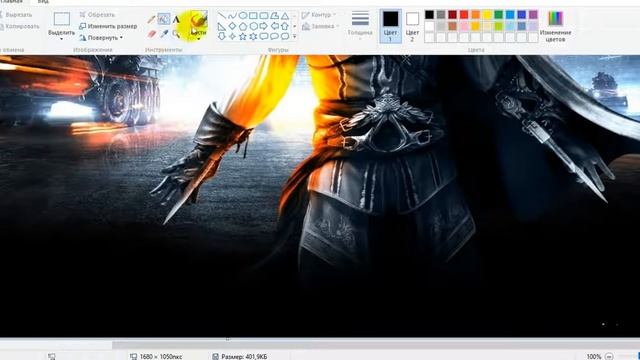Choose the Cloud callout shape
Viewport: 640px width, 360px height.
pyautogui.click(x=285, y=36)
